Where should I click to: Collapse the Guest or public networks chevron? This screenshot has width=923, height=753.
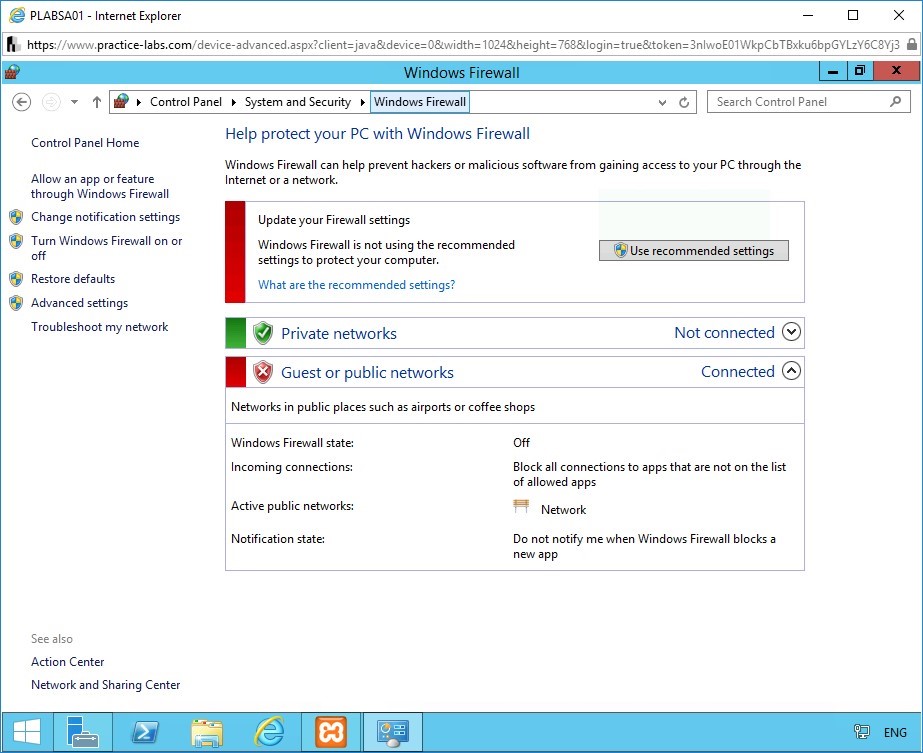coord(791,371)
